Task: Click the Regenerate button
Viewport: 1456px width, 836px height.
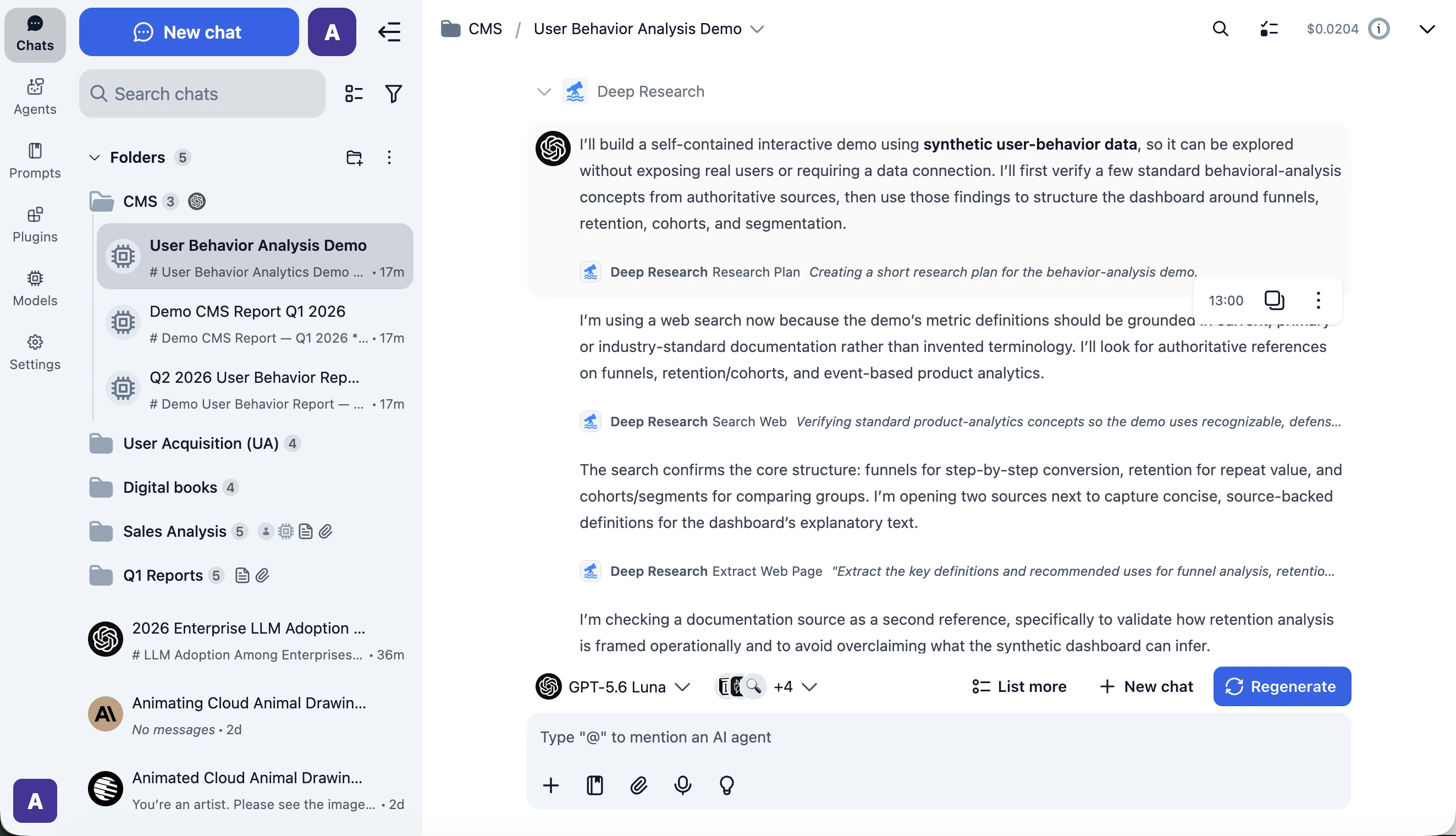Action: click(1282, 687)
